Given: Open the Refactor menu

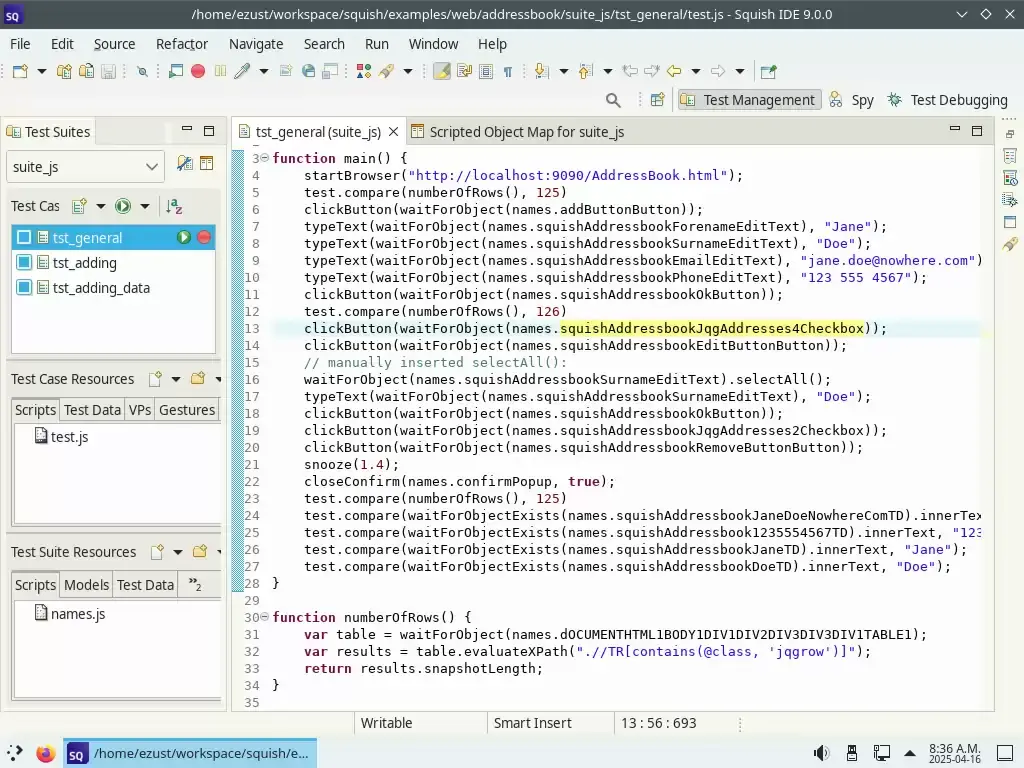Looking at the screenshot, I should 182,44.
